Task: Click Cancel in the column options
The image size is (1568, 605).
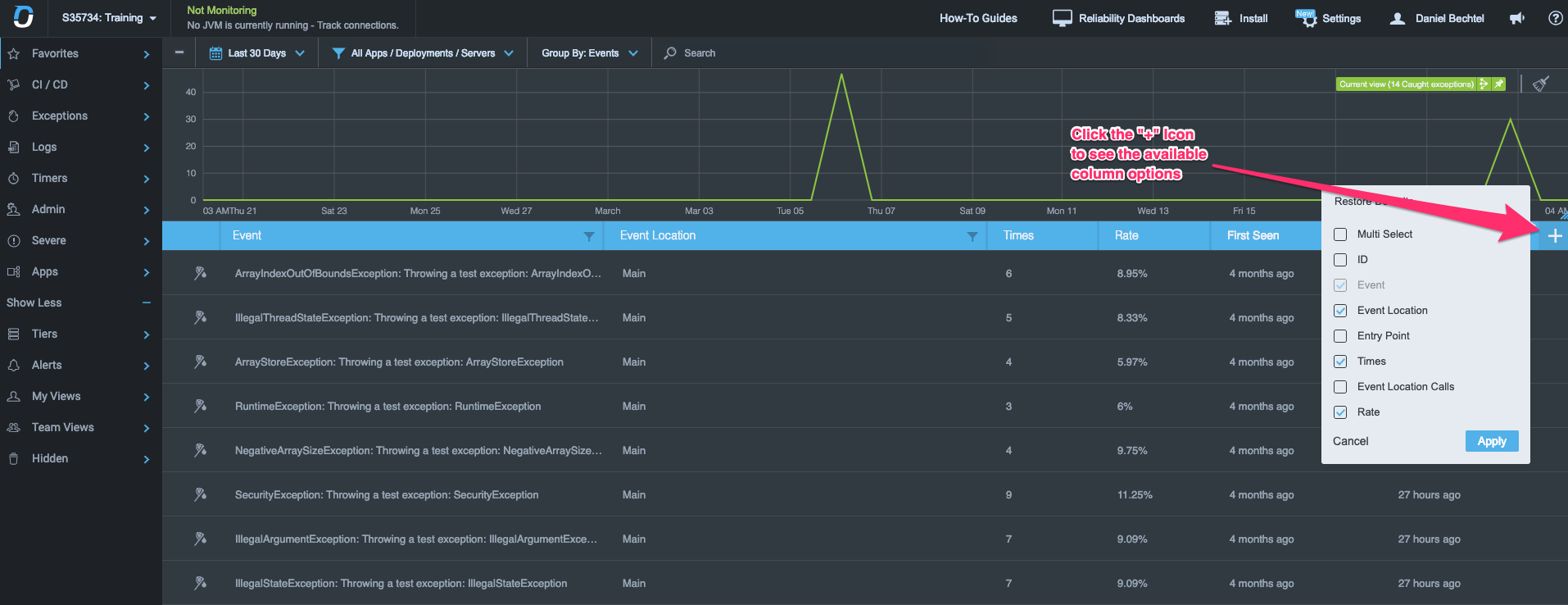Action: click(1350, 441)
